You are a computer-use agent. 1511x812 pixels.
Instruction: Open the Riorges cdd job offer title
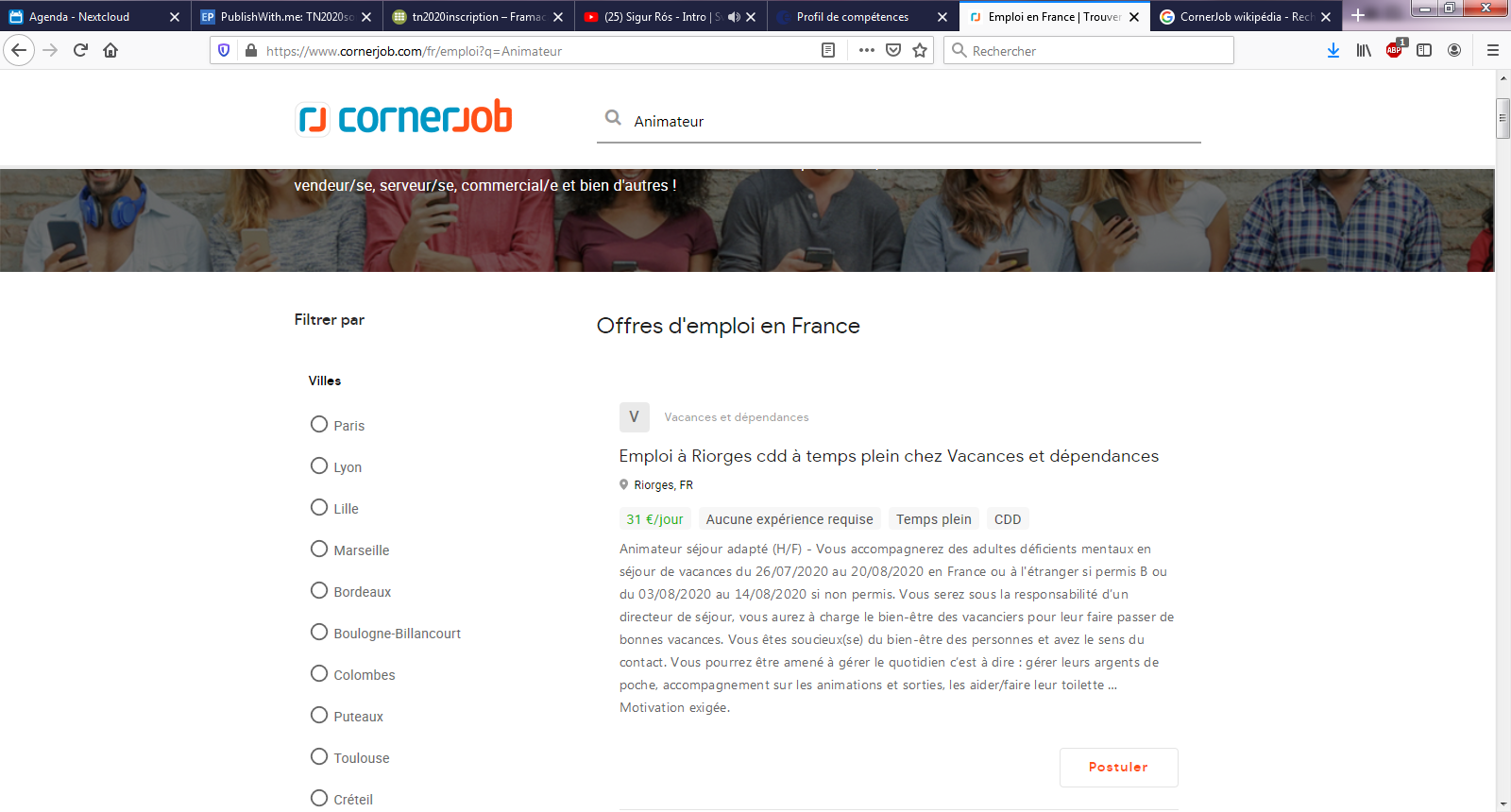click(888, 456)
